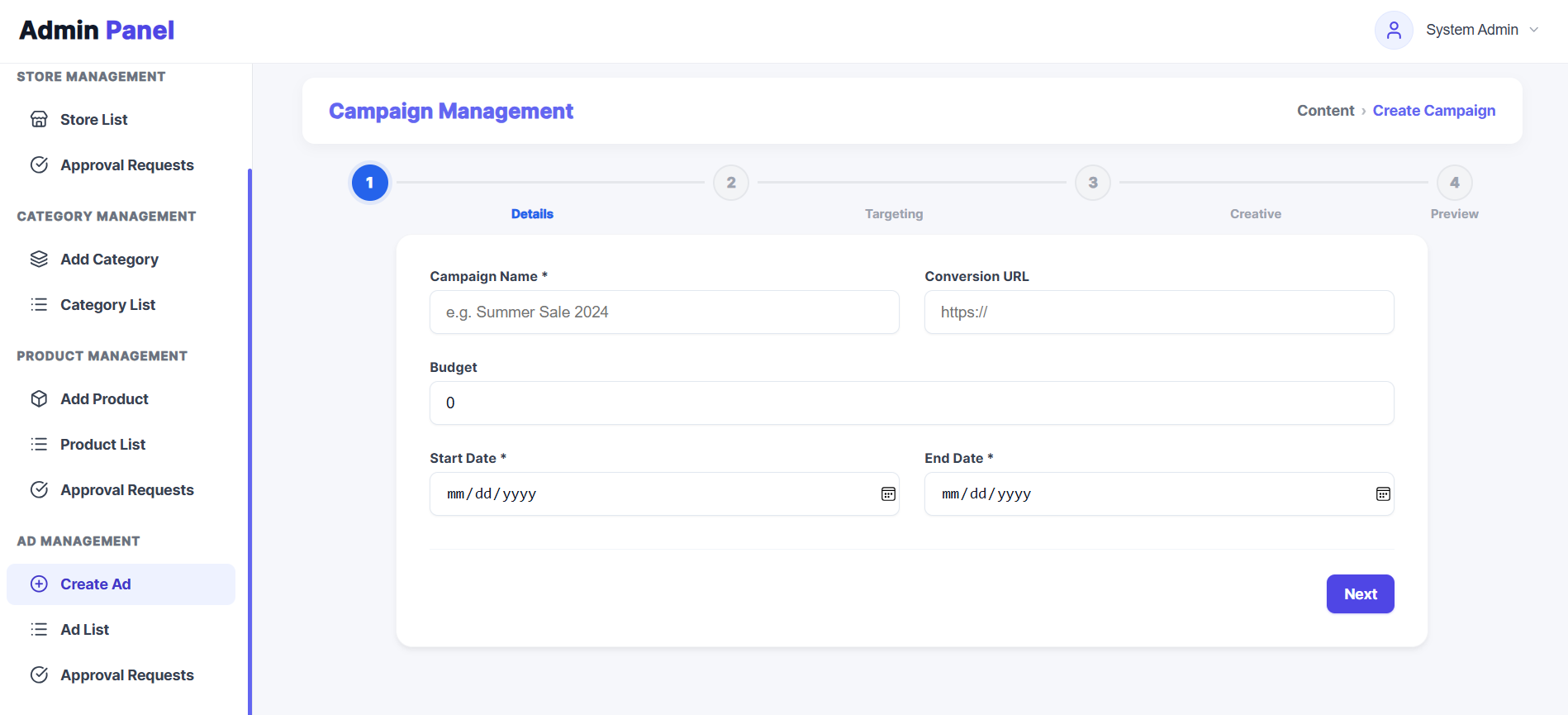Viewport: 1568px width, 715px height.
Task: Open the End Date calendar picker icon
Action: click(1383, 493)
